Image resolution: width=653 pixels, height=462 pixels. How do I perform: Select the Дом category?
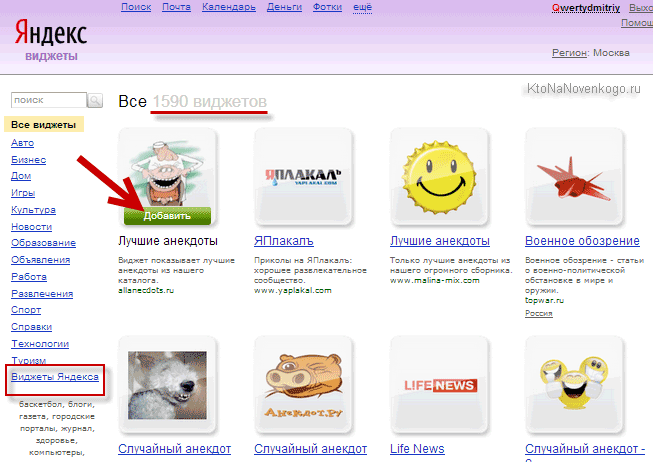(x=21, y=176)
